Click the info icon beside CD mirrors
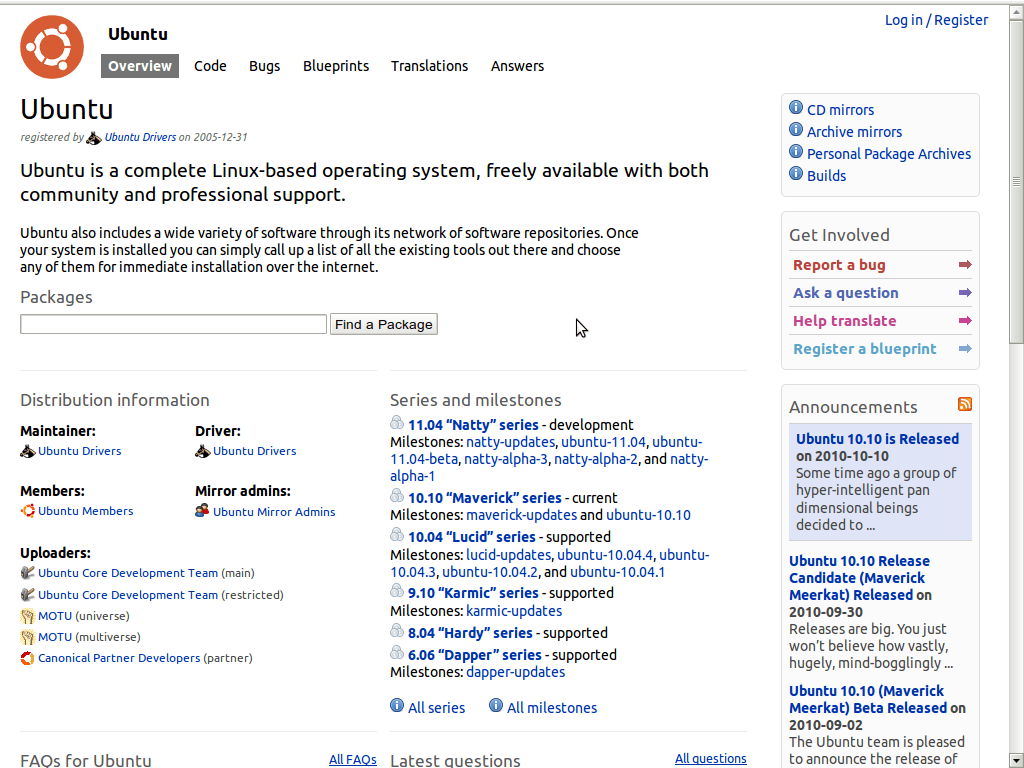Screen dimensions: 1024x768 click(x=796, y=108)
